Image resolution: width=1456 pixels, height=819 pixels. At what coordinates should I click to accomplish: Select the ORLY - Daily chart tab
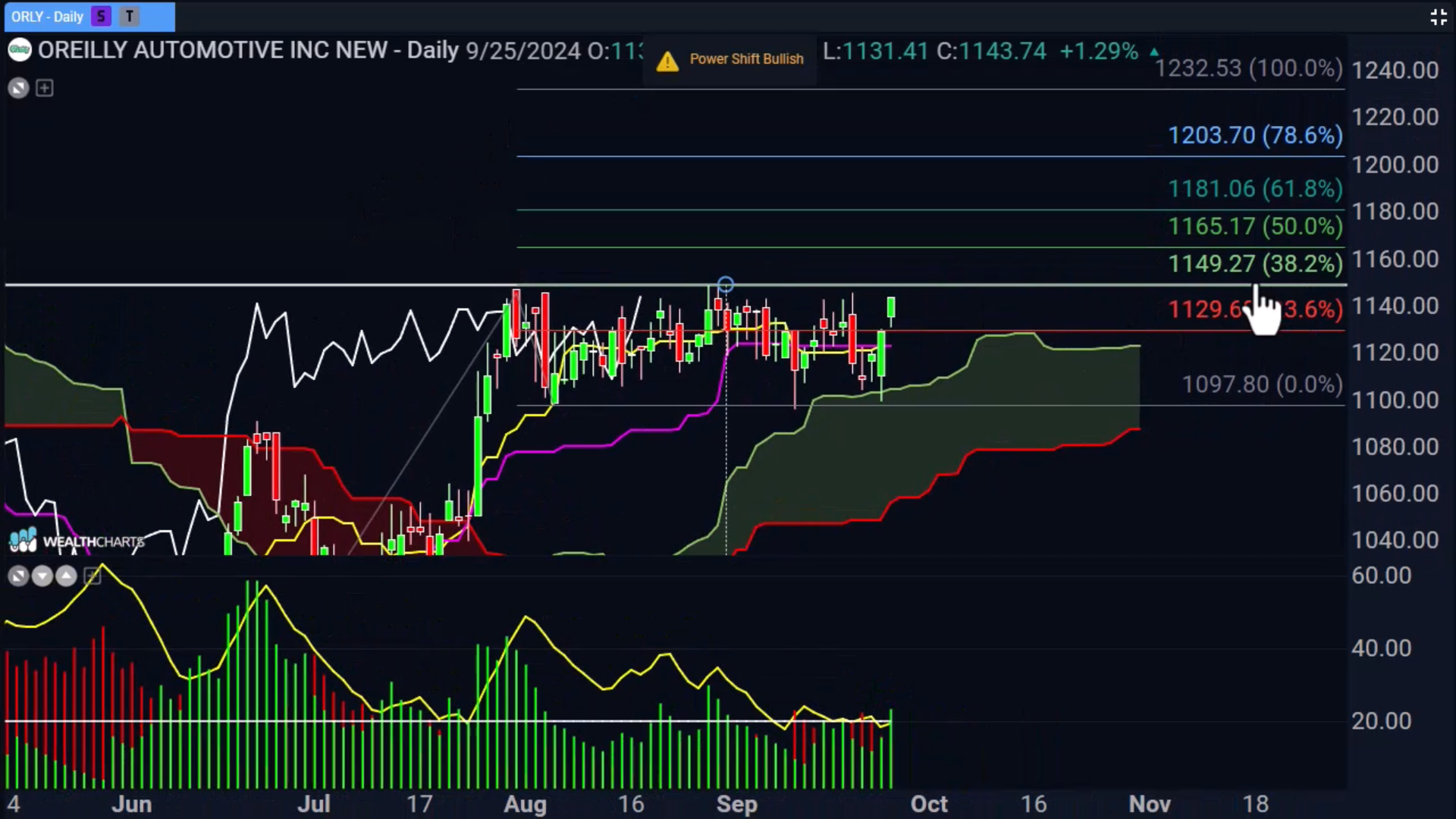[x=89, y=17]
